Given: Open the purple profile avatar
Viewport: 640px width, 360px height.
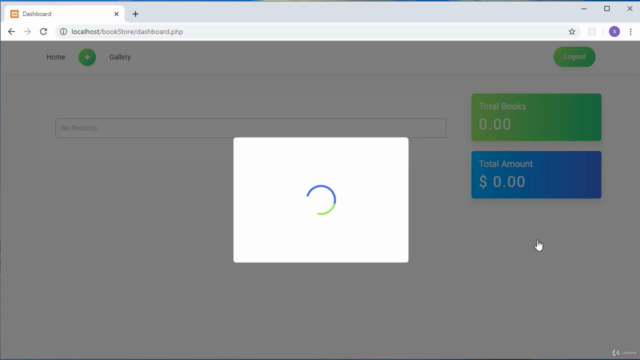Looking at the screenshot, I should [614, 31].
